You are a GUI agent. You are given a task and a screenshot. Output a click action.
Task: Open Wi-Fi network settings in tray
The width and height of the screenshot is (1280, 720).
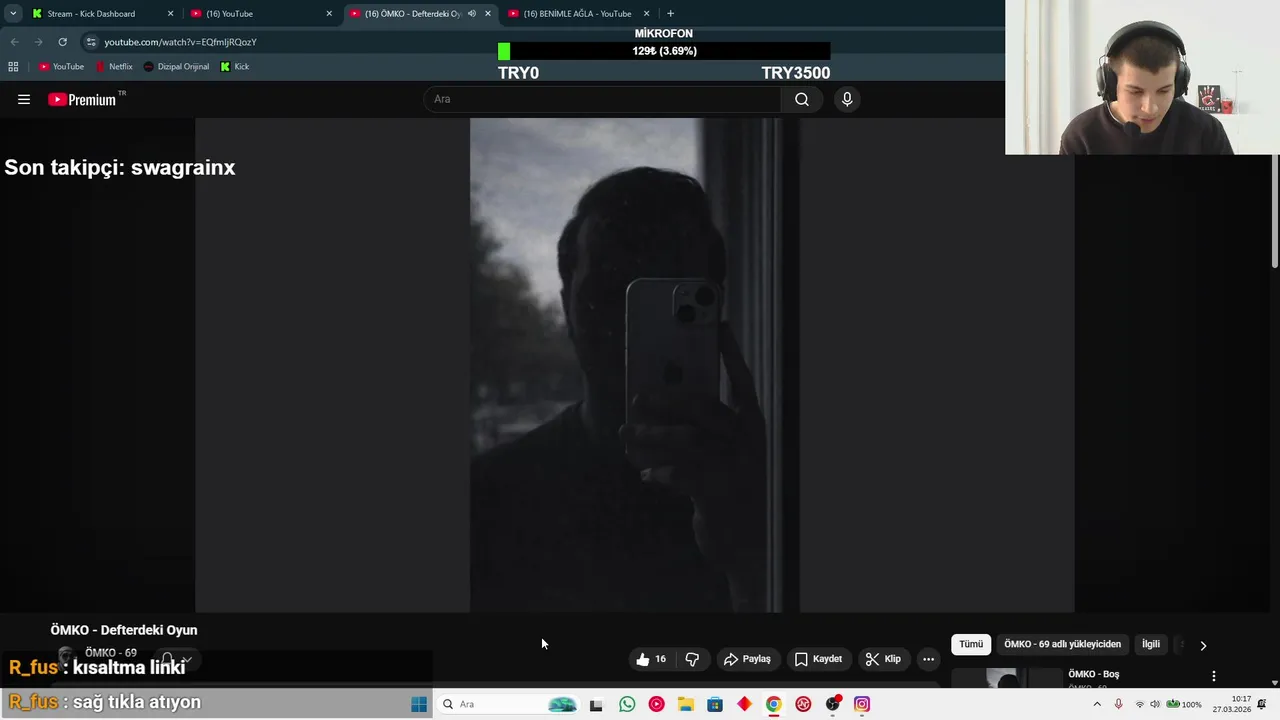pyautogui.click(x=1139, y=704)
